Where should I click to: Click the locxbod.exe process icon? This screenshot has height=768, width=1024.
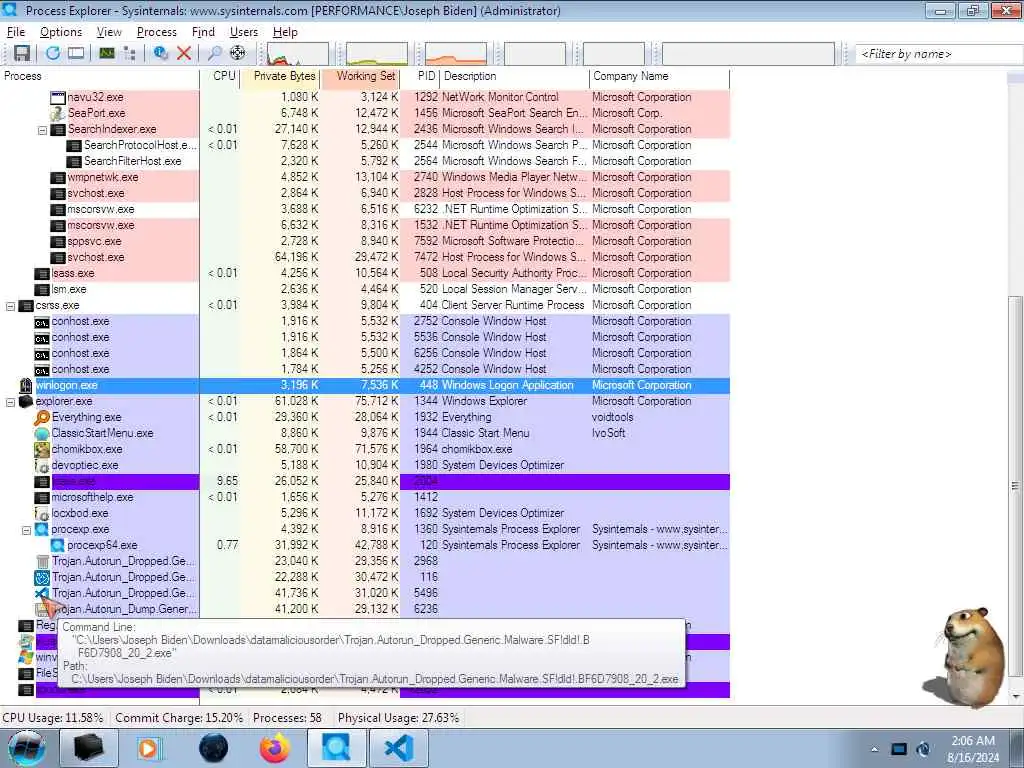tap(42, 513)
